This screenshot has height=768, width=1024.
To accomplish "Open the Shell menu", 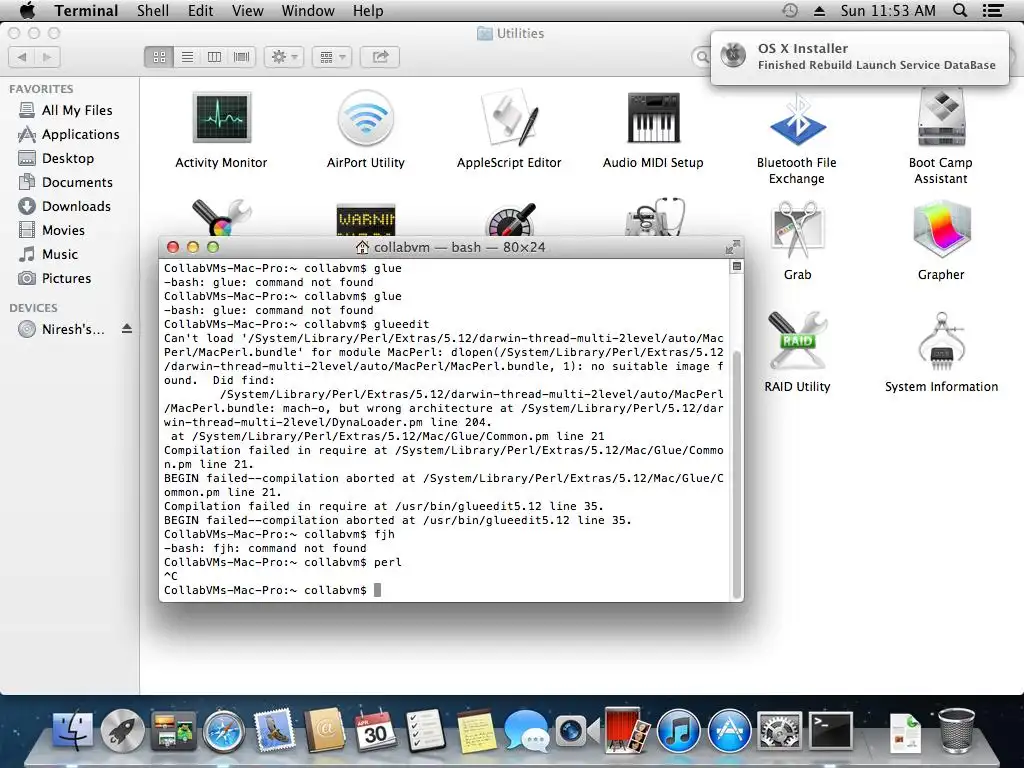I will (x=153, y=10).
